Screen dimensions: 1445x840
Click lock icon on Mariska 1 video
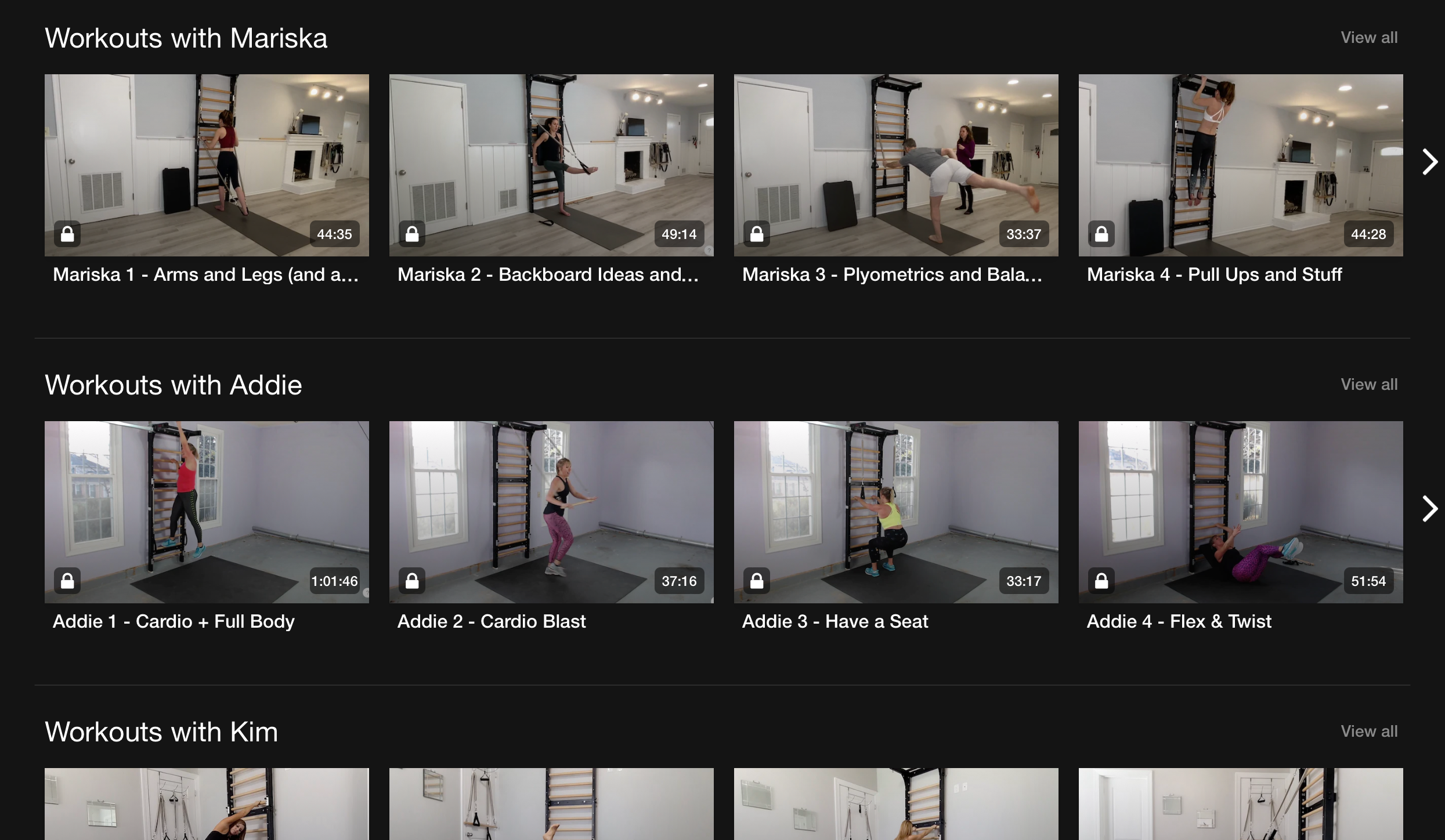pos(67,234)
